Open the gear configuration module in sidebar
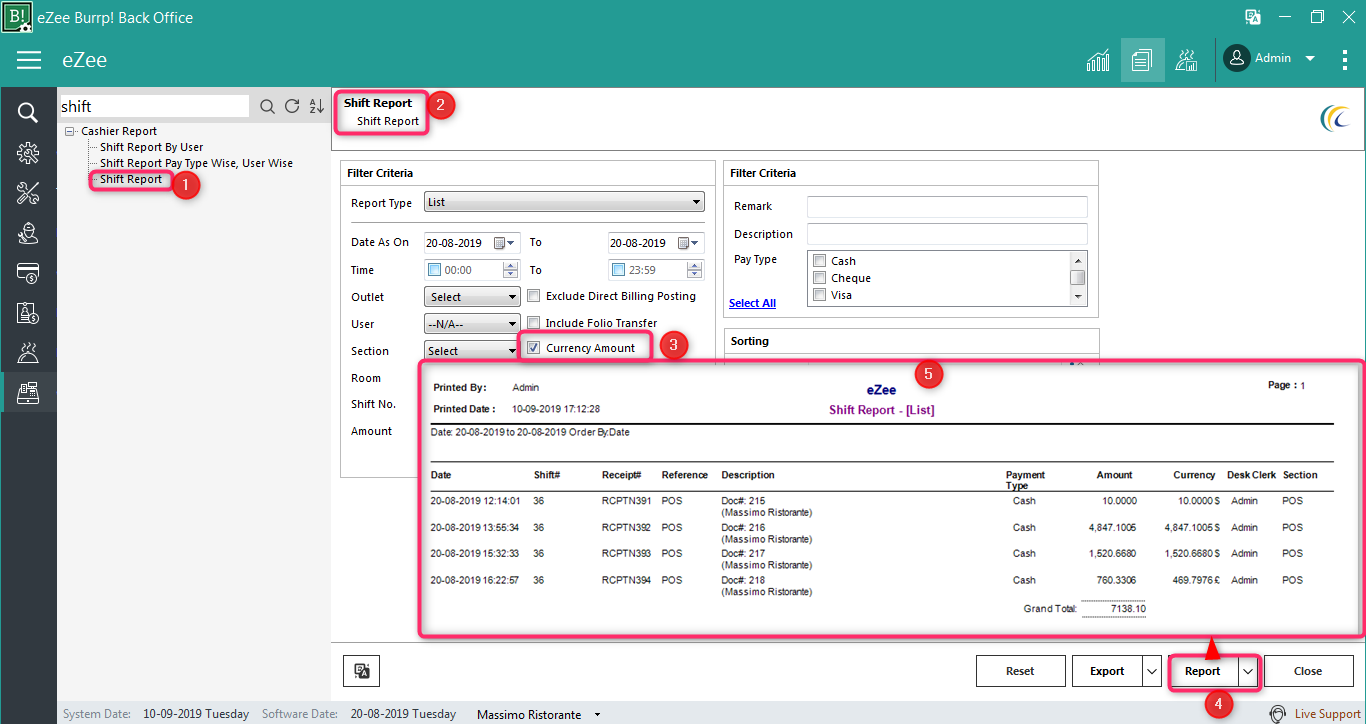The height and width of the screenshot is (724, 1366). tap(28, 153)
